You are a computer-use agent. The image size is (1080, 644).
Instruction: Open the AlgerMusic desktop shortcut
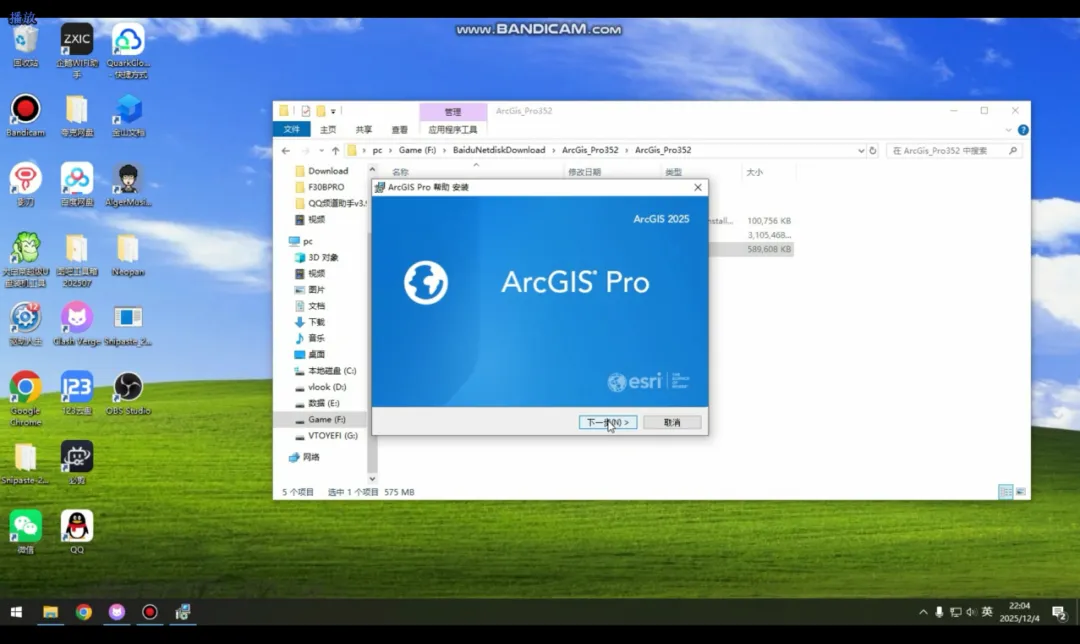(x=128, y=185)
